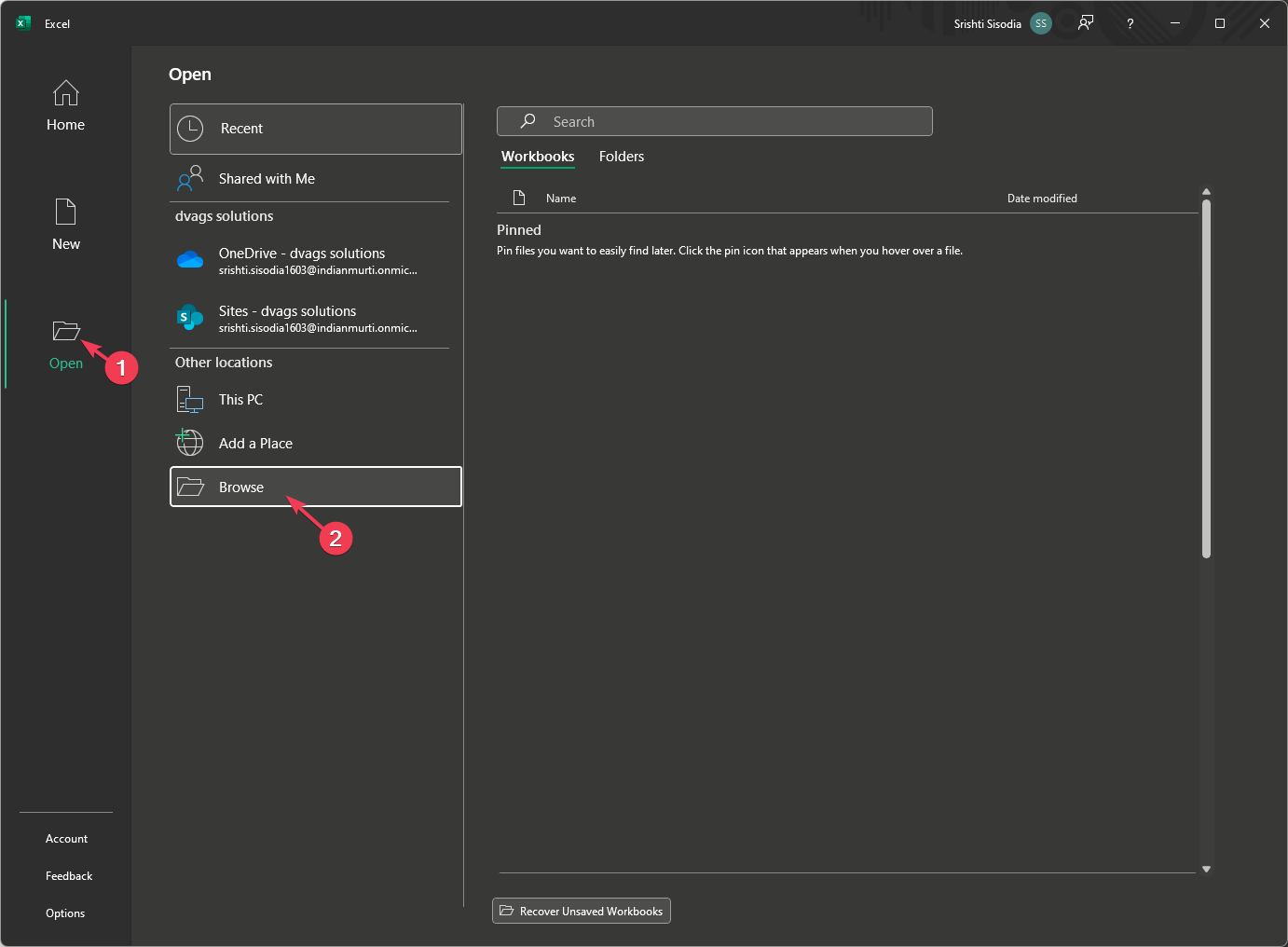Open OneDrive - dvags solutions location

pyautogui.click(x=316, y=261)
